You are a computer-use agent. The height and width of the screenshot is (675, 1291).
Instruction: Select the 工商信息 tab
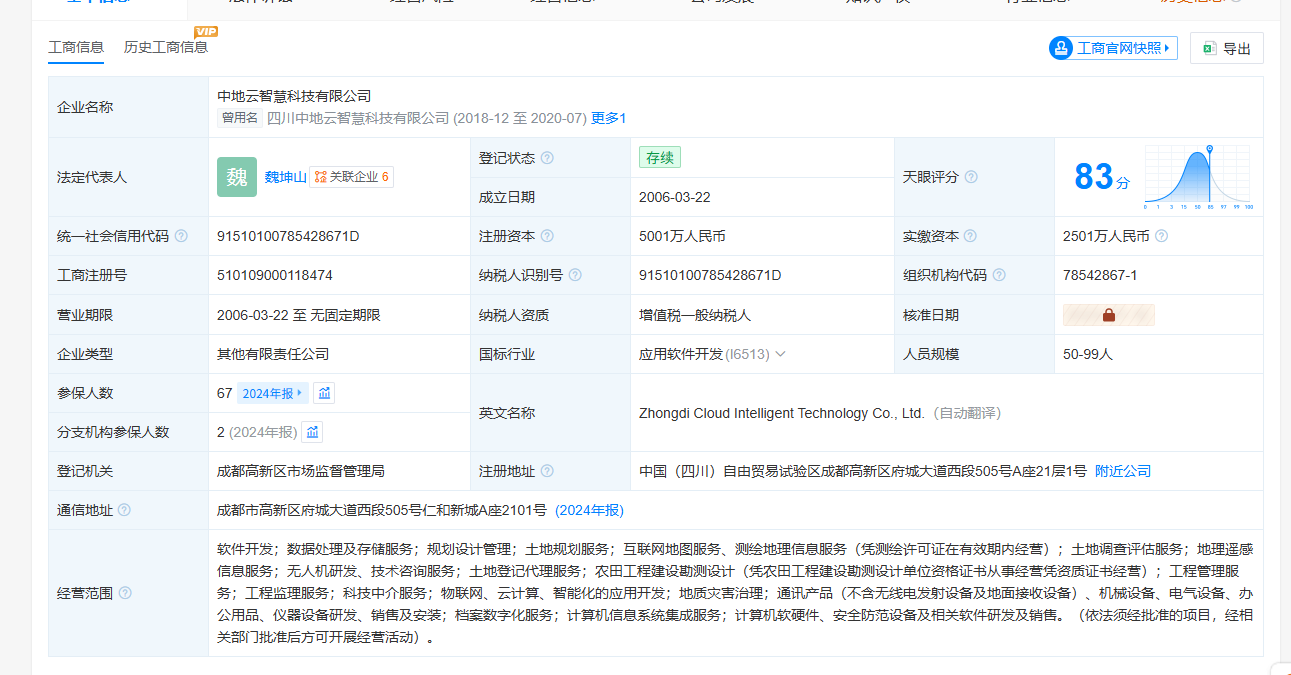[76, 47]
